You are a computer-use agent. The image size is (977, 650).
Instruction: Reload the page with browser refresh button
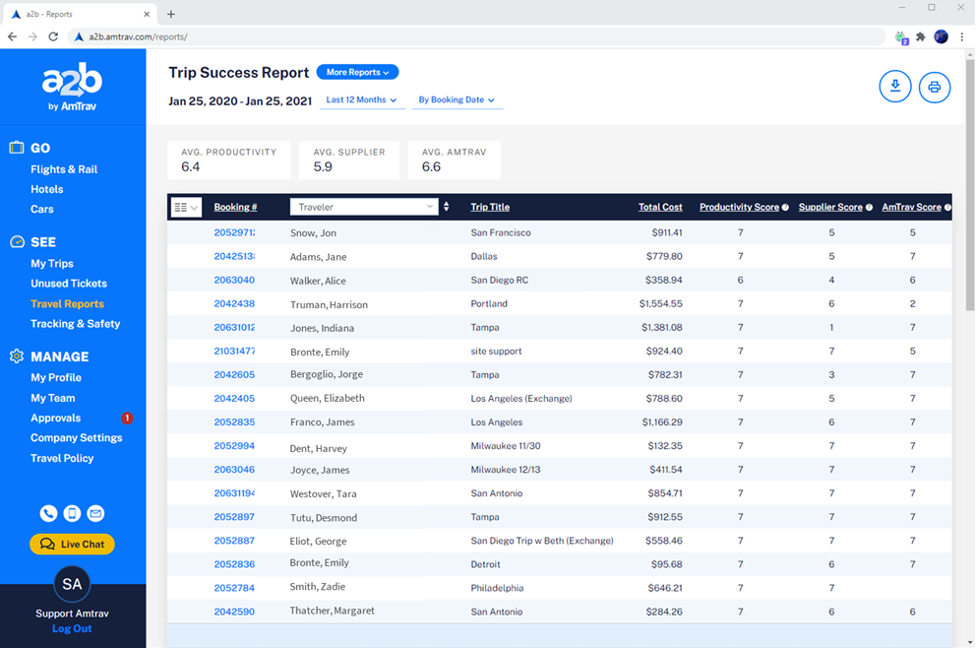53,37
